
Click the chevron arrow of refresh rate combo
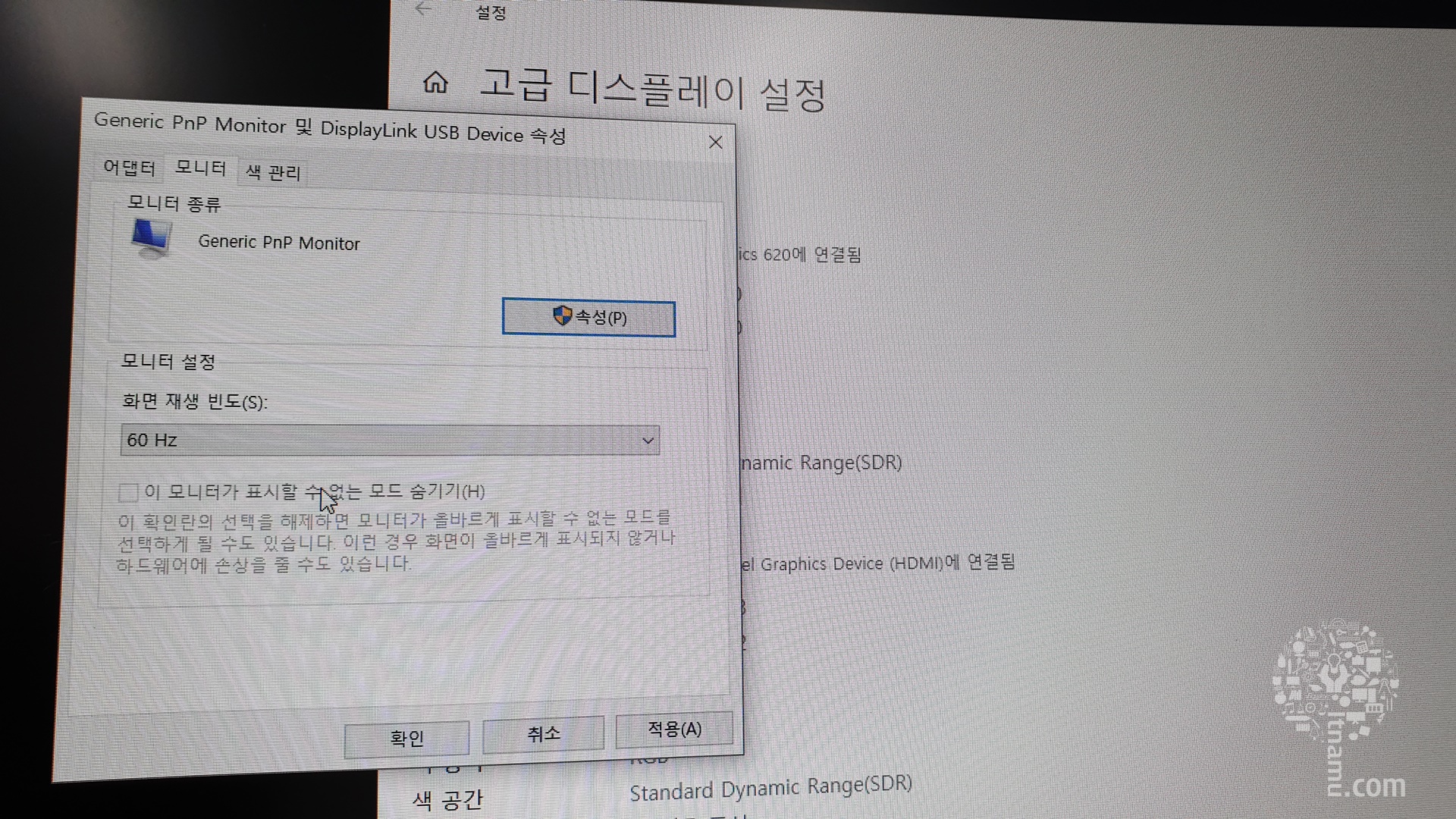[648, 441]
